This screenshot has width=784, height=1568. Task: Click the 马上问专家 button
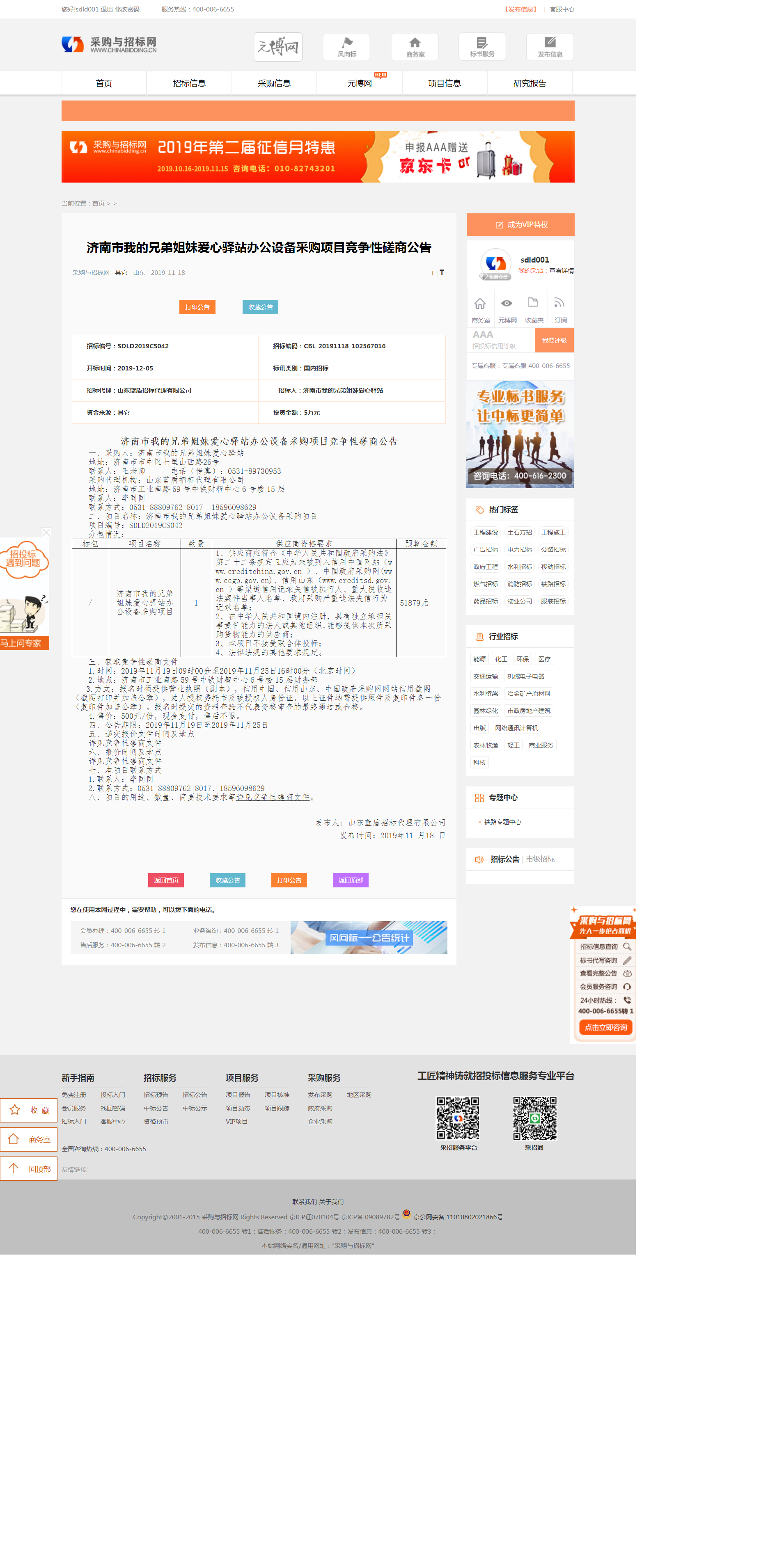coord(24,643)
